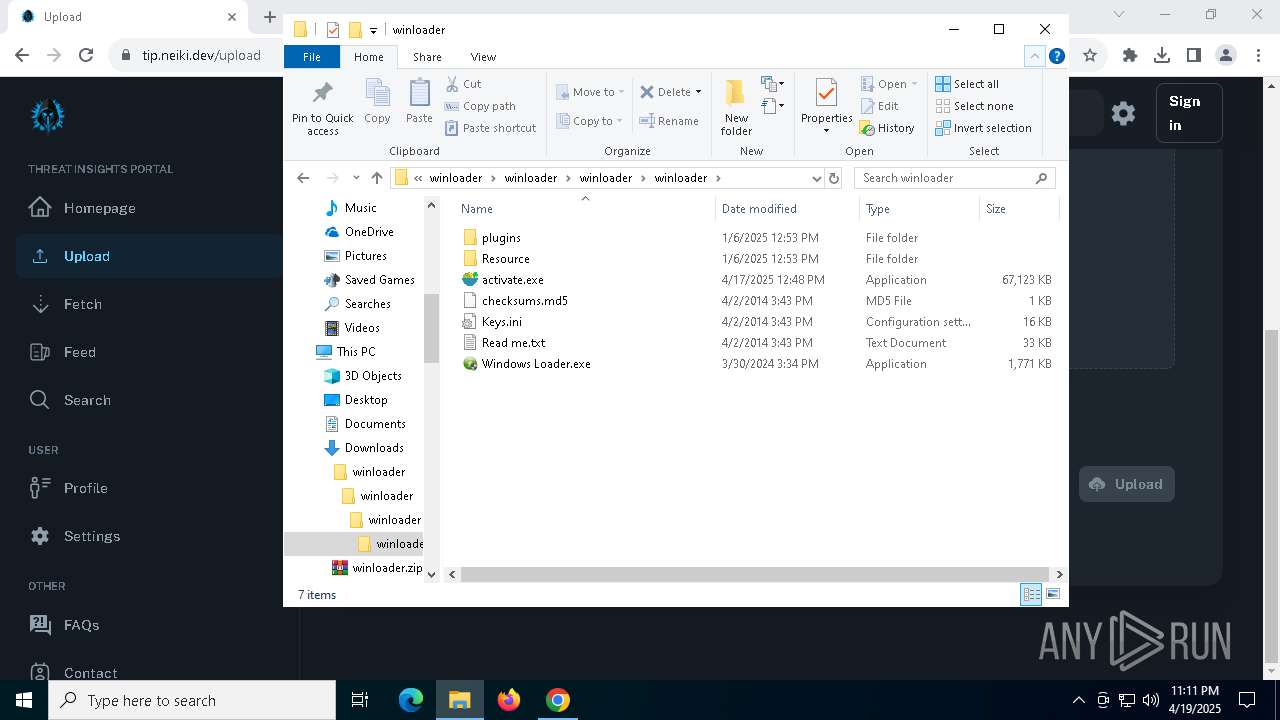Open the New item dropdown

click(x=772, y=84)
